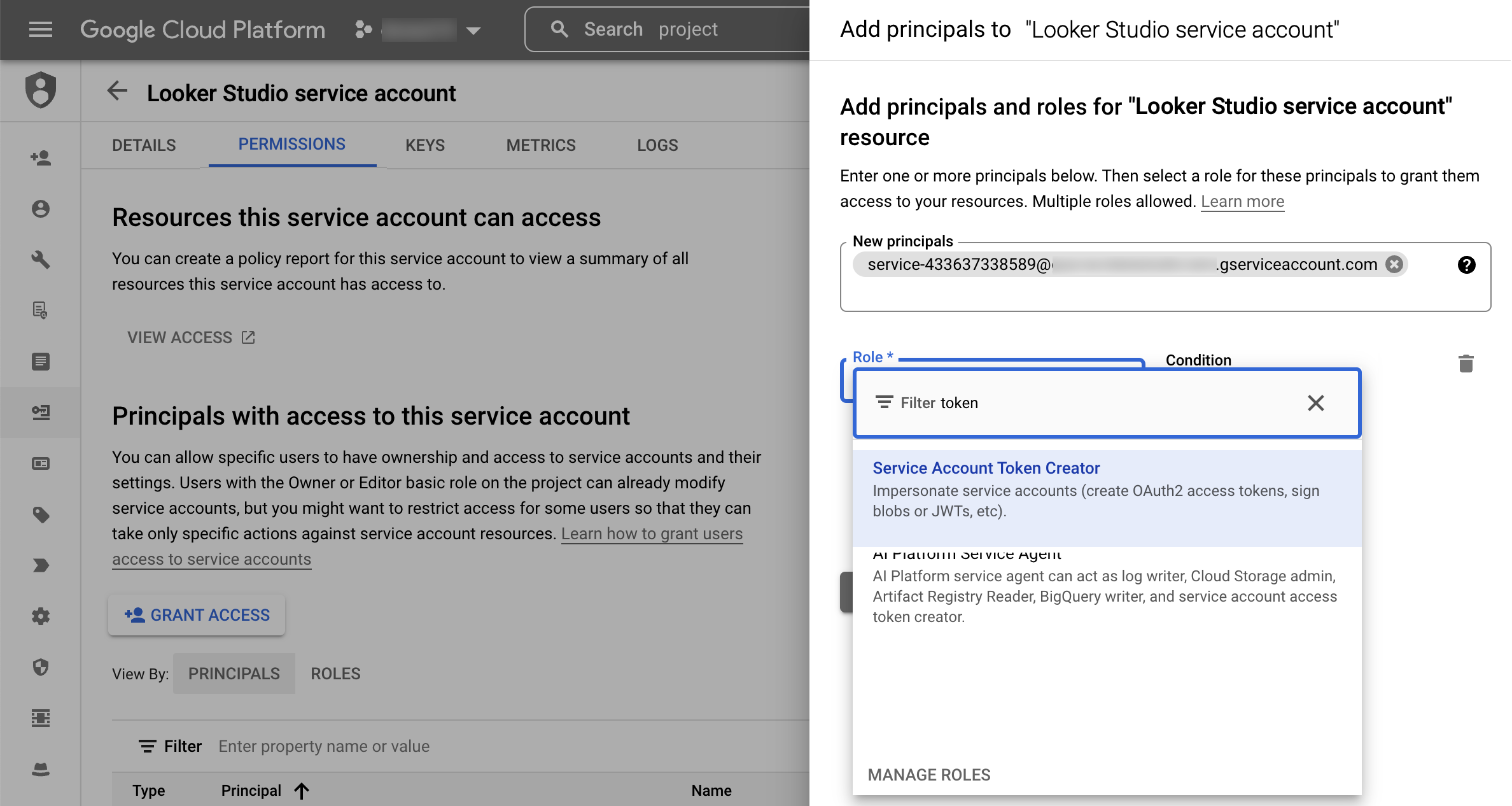Click the settings gear icon in sidebar
This screenshot has height=806, width=1512.
41,617
